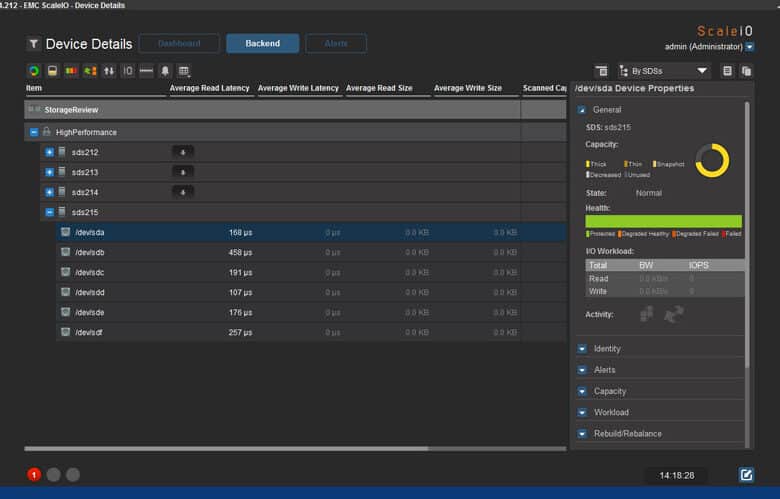Expand the Identity section
Image resolution: width=780 pixels, height=499 pixels.
coord(582,349)
